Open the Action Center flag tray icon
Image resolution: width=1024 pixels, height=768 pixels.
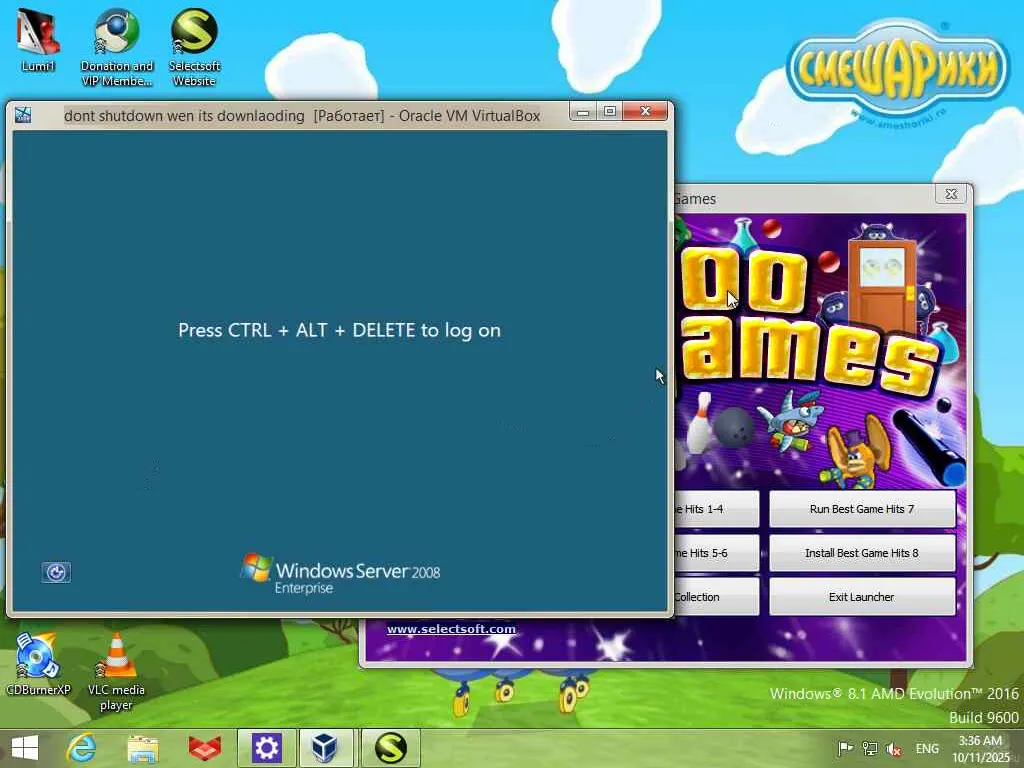click(x=845, y=748)
